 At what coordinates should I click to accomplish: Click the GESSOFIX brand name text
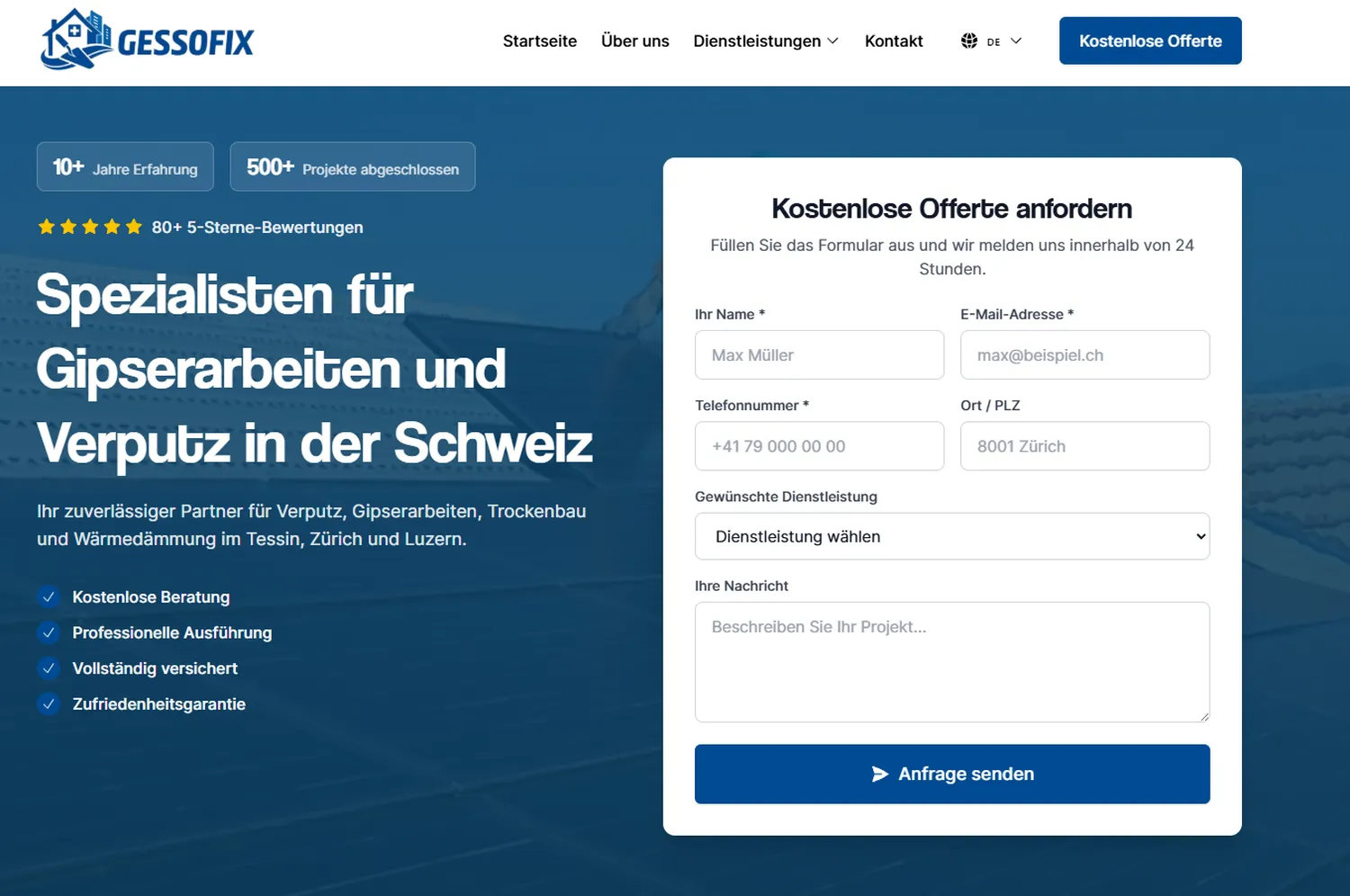pyautogui.click(x=186, y=42)
